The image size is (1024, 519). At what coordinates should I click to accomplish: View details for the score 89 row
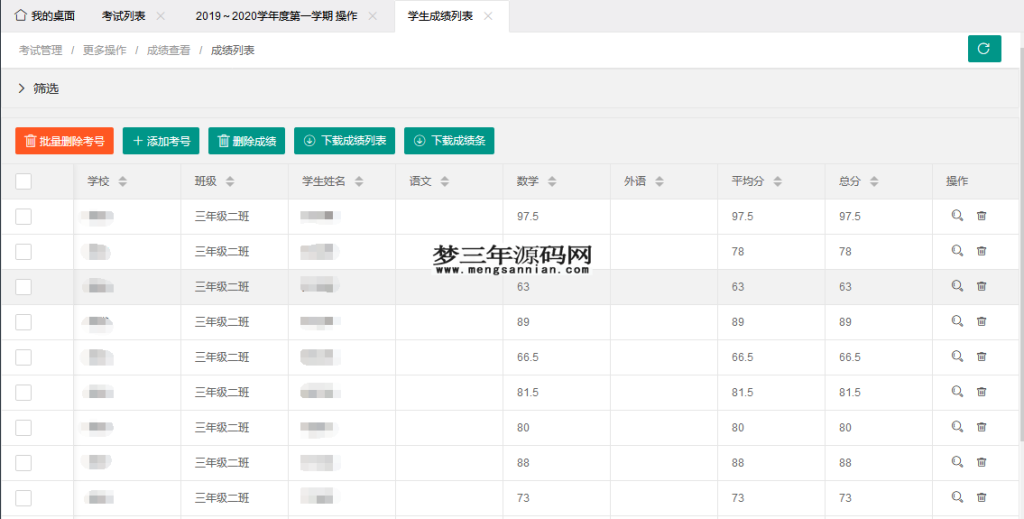pyautogui.click(x=957, y=321)
